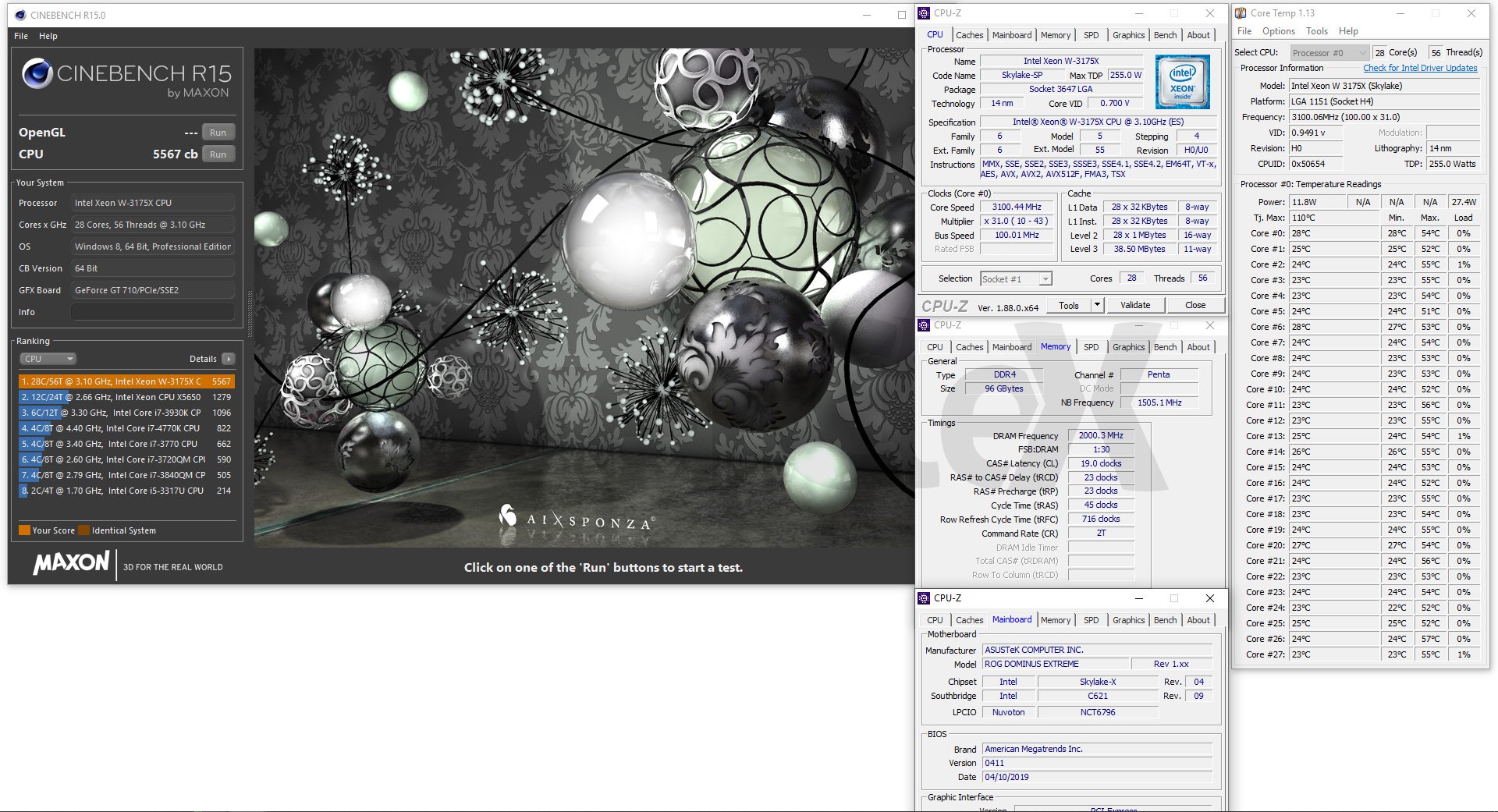Click the Max TDP 255.0 W value
The height and width of the screenshot is (812, 1498).
tap(1125, 76)
